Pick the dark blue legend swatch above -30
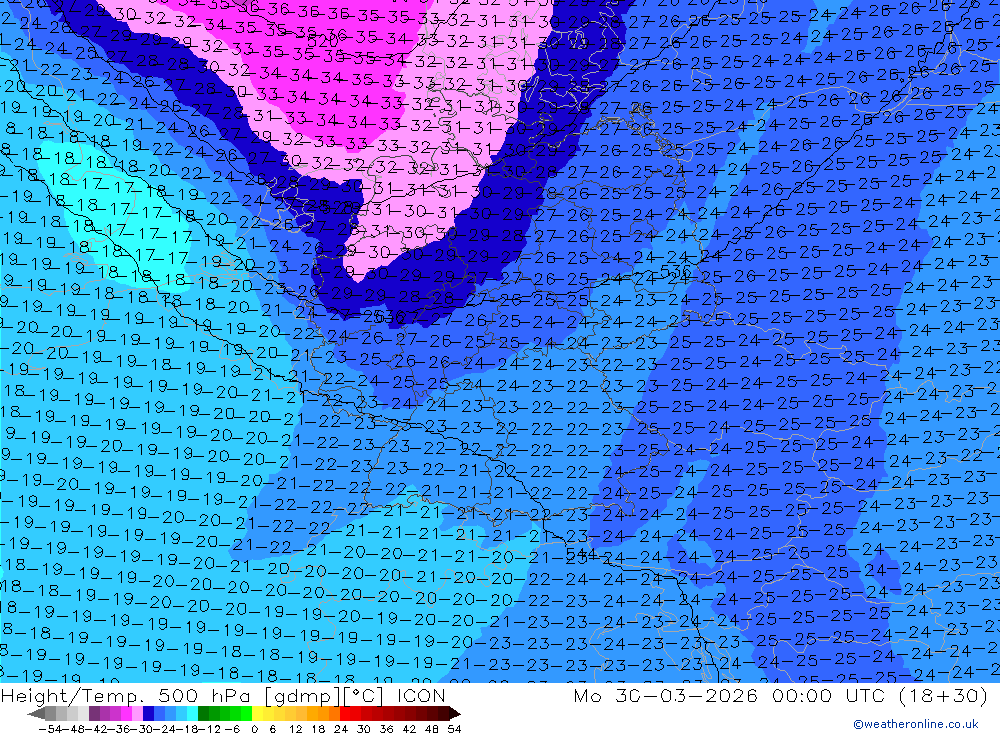Viewport: 1000px width, 733px height. [x=149, y=713]
